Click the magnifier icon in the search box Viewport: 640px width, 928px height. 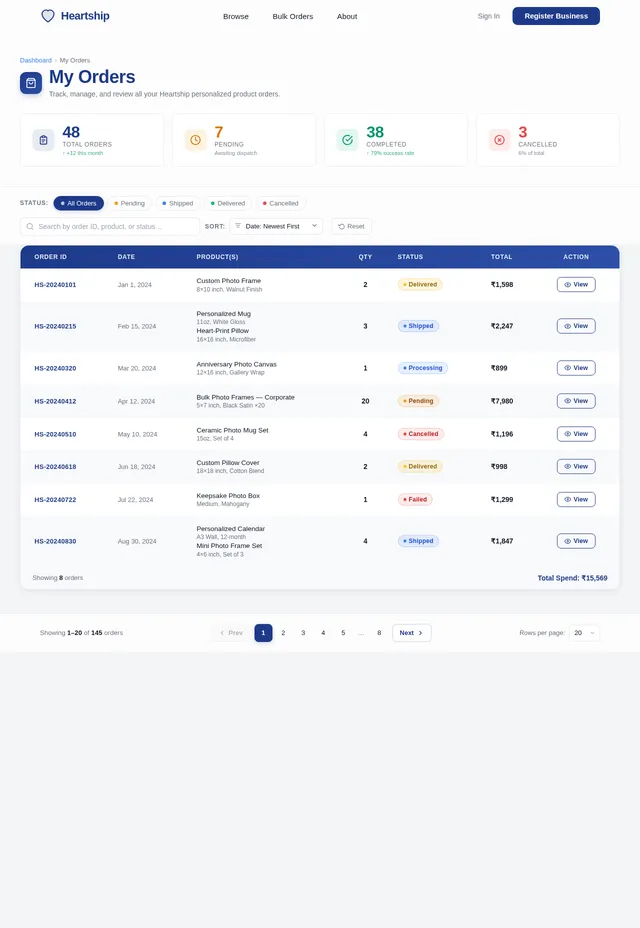coord(30,227)
